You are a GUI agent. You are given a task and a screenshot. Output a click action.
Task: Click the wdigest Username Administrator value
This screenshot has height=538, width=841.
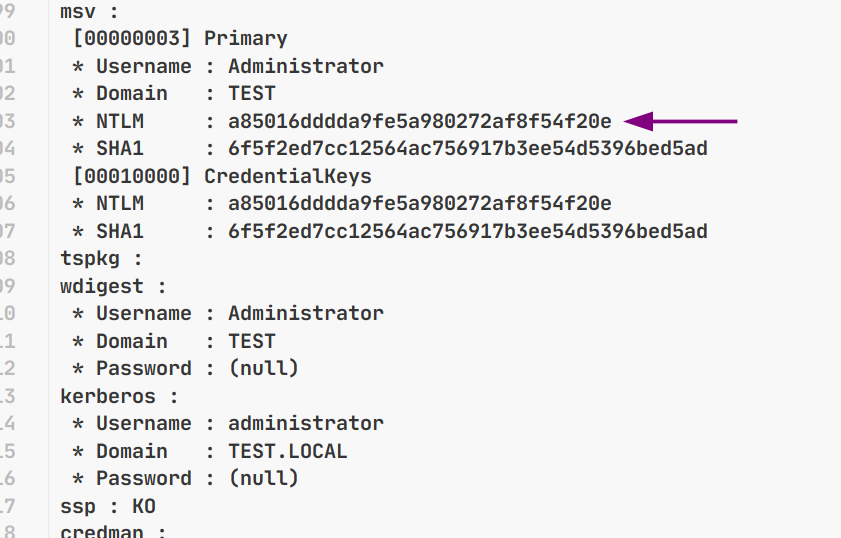[306, 314]
